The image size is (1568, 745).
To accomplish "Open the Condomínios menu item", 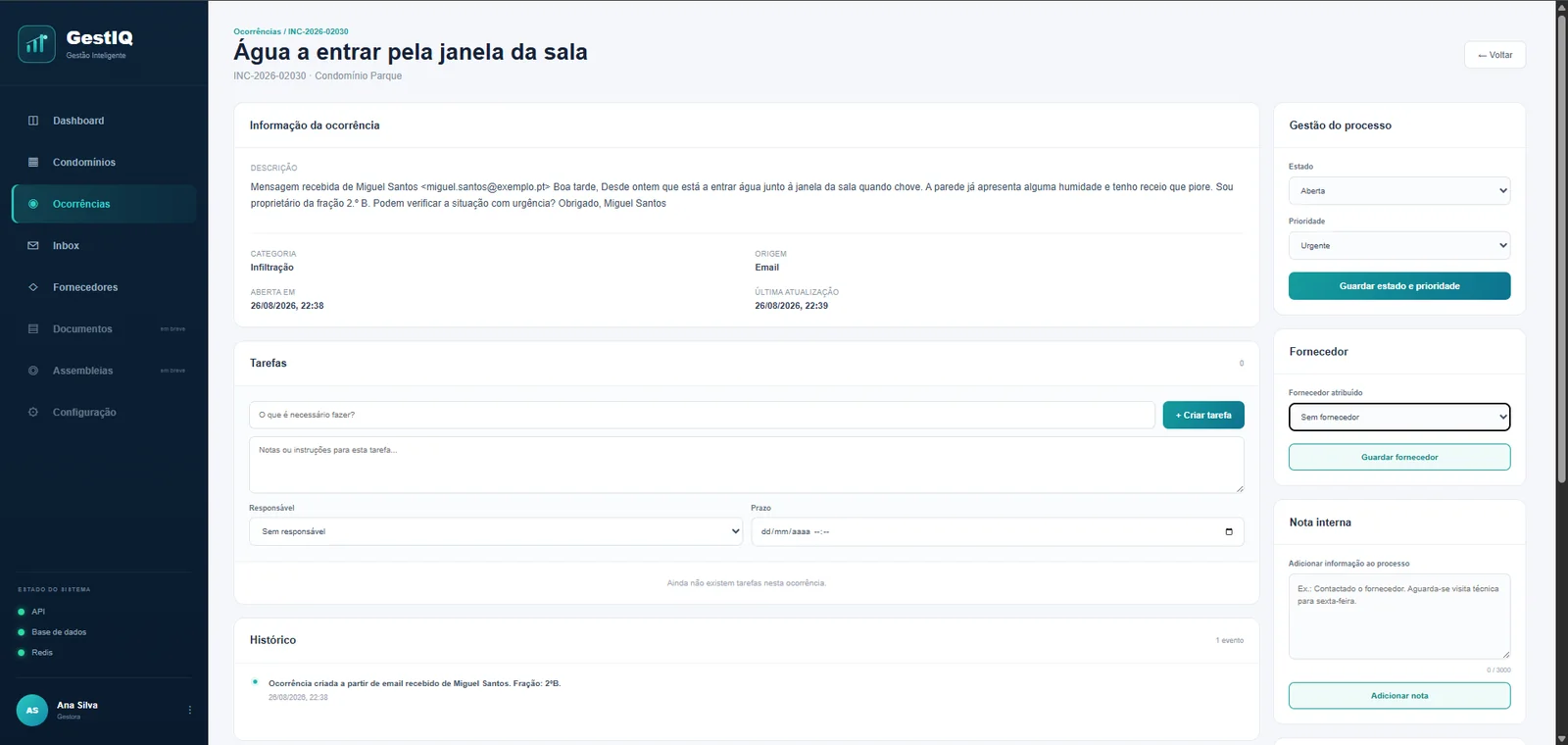I will tap(104, 163).
